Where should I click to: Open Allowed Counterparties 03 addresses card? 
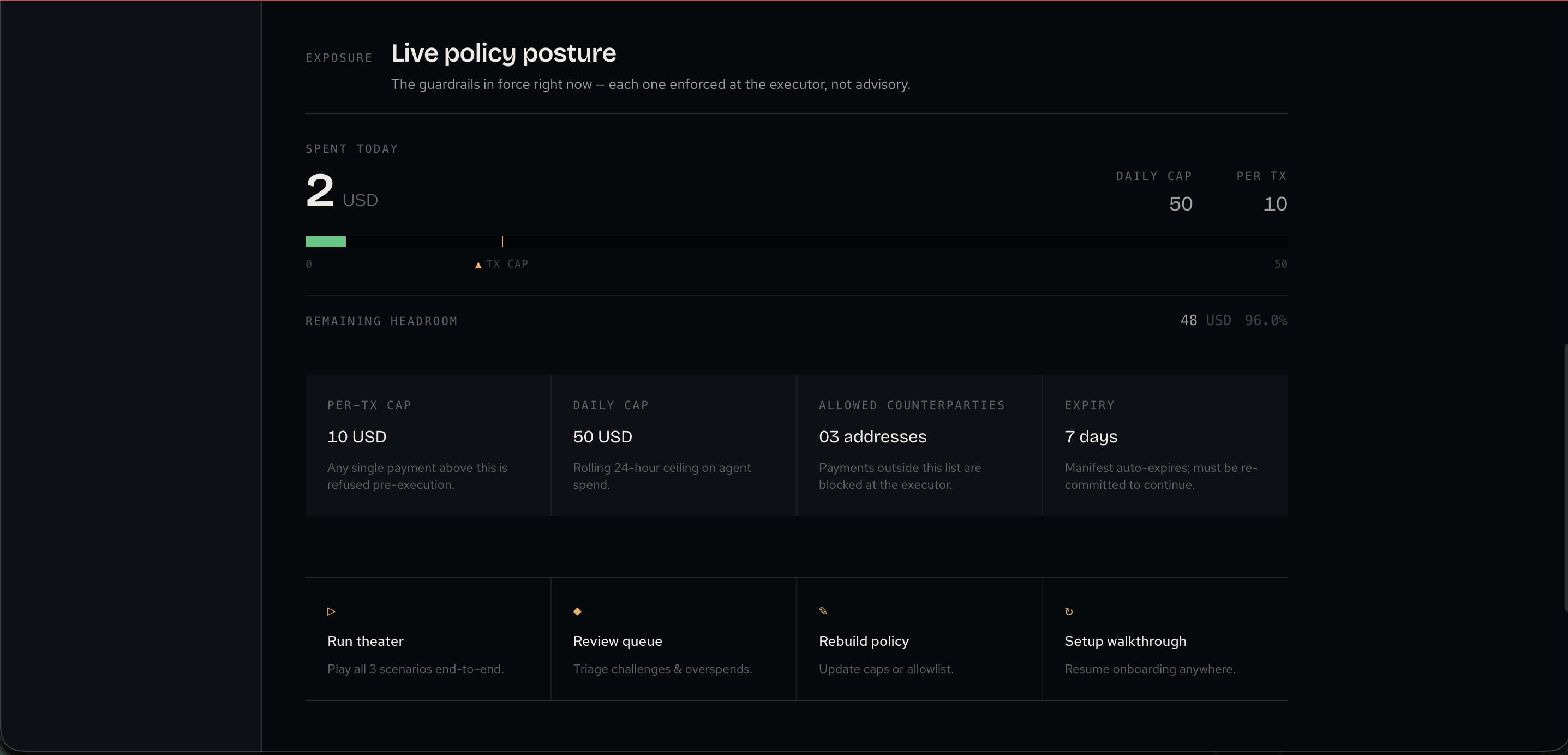tap(919, 445)
